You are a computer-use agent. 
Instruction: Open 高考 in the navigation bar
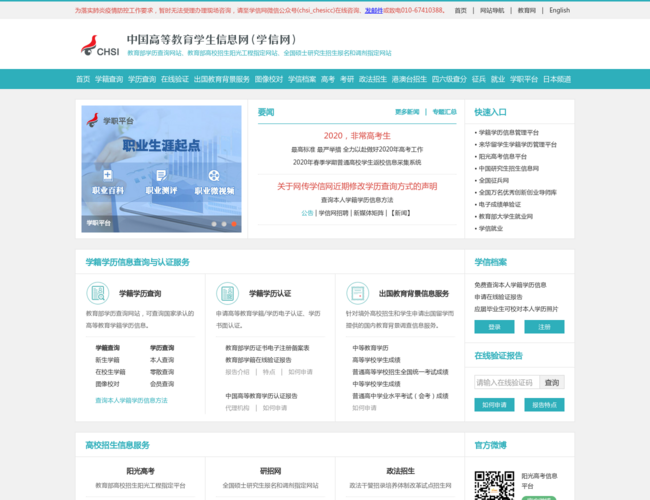[327, 79]
